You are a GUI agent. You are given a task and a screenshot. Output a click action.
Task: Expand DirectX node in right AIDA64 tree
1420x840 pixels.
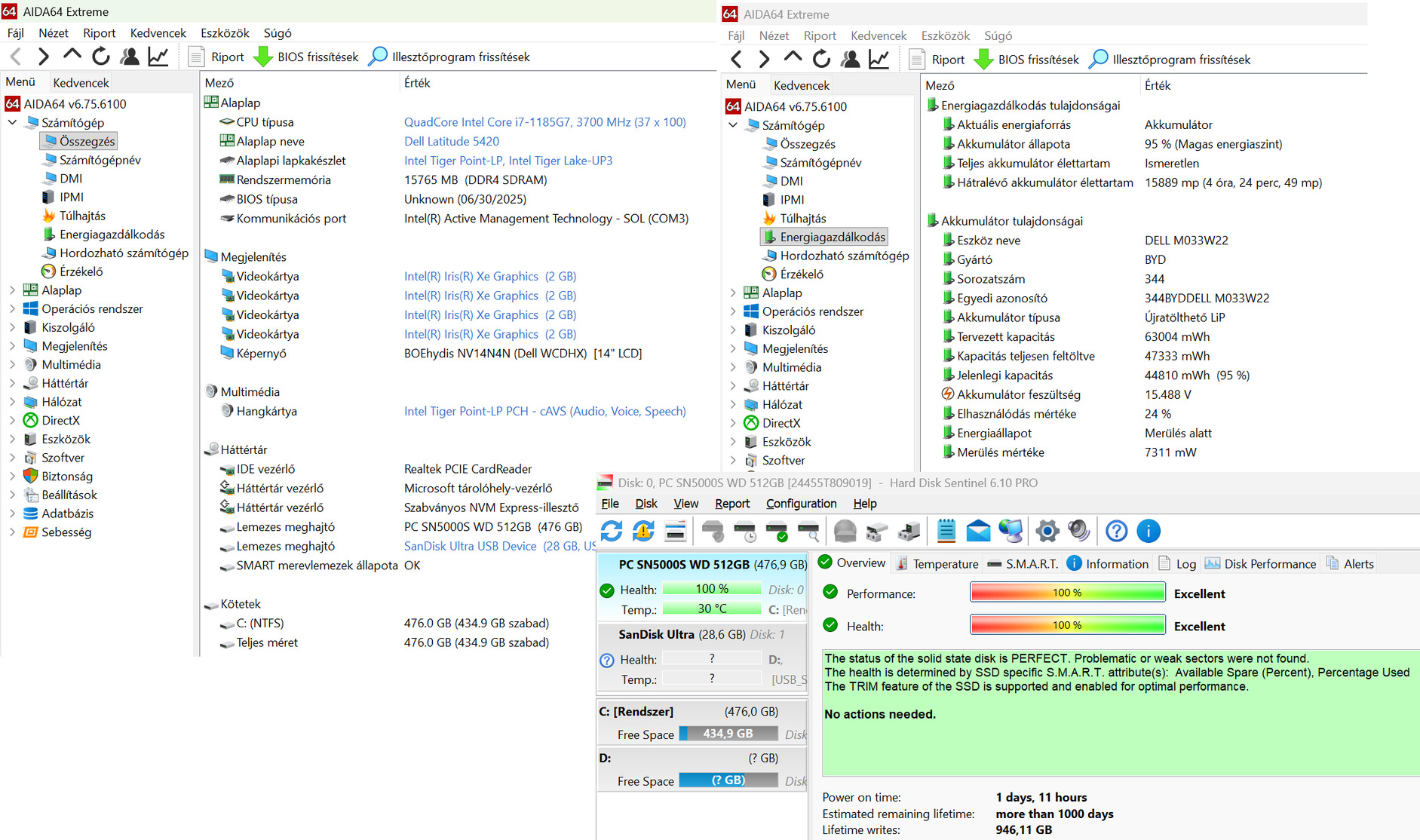(x=733, y=423)
